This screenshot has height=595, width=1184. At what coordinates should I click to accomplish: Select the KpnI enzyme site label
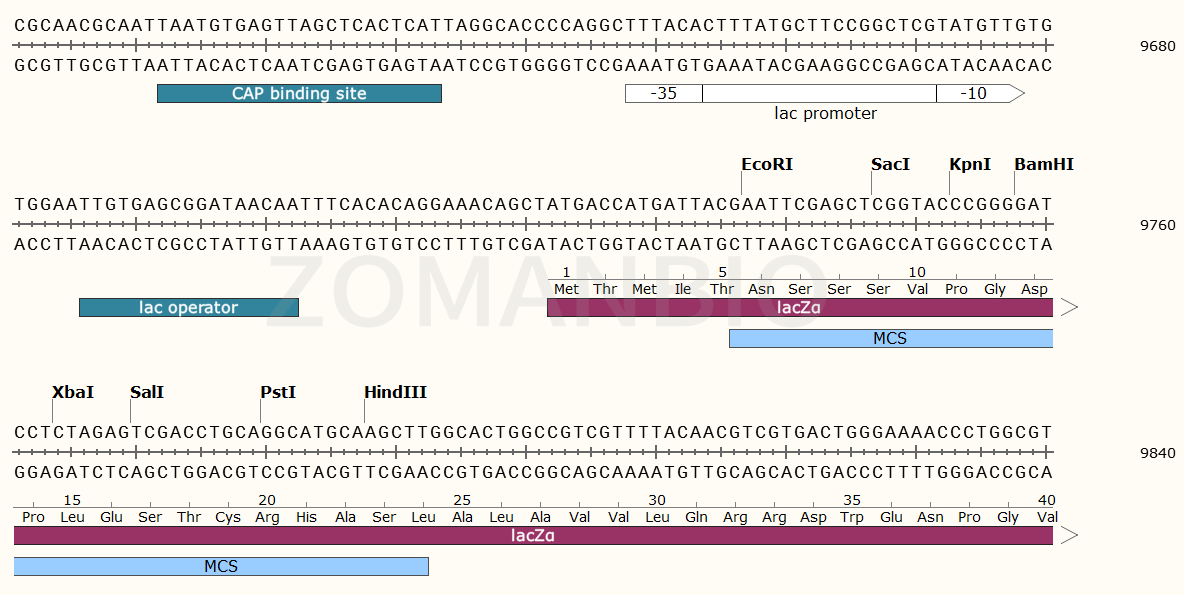tap(970, 164)
